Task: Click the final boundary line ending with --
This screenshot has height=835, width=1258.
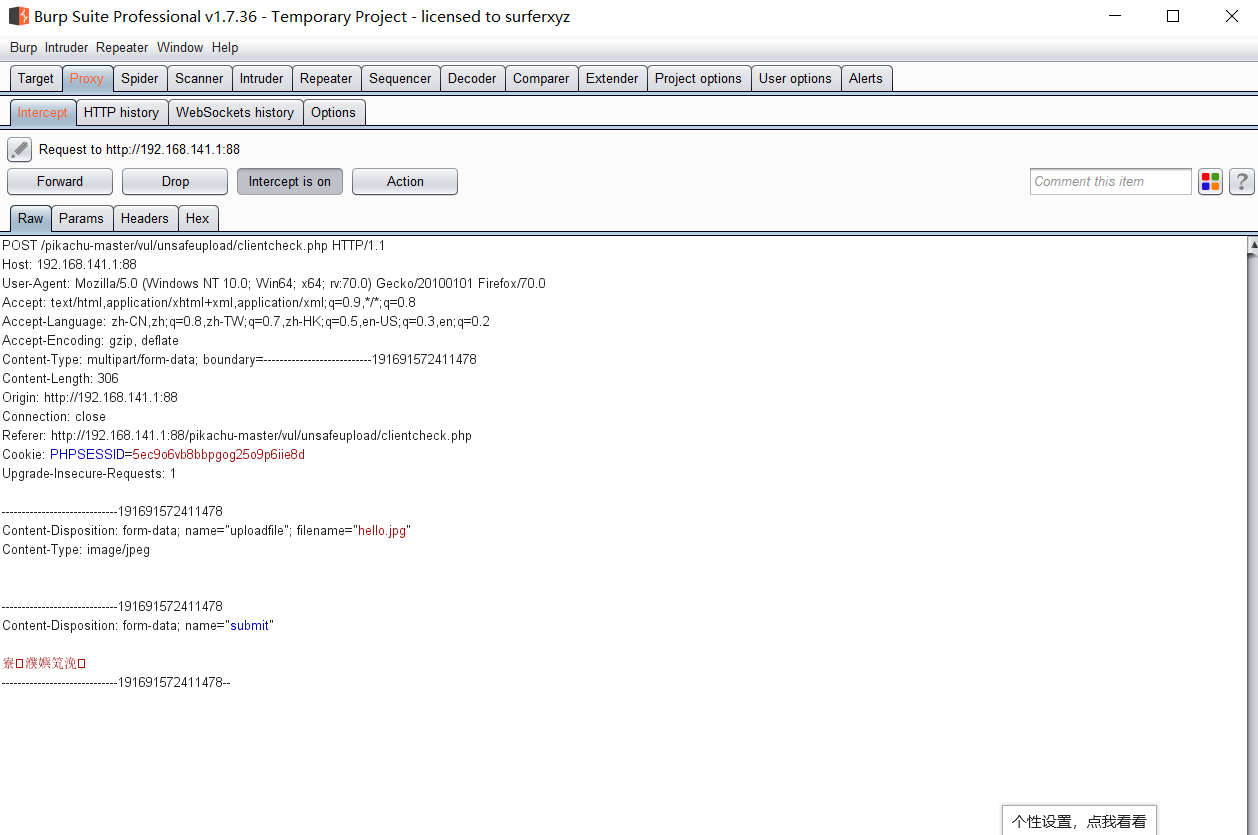Action: pos(116,682)
